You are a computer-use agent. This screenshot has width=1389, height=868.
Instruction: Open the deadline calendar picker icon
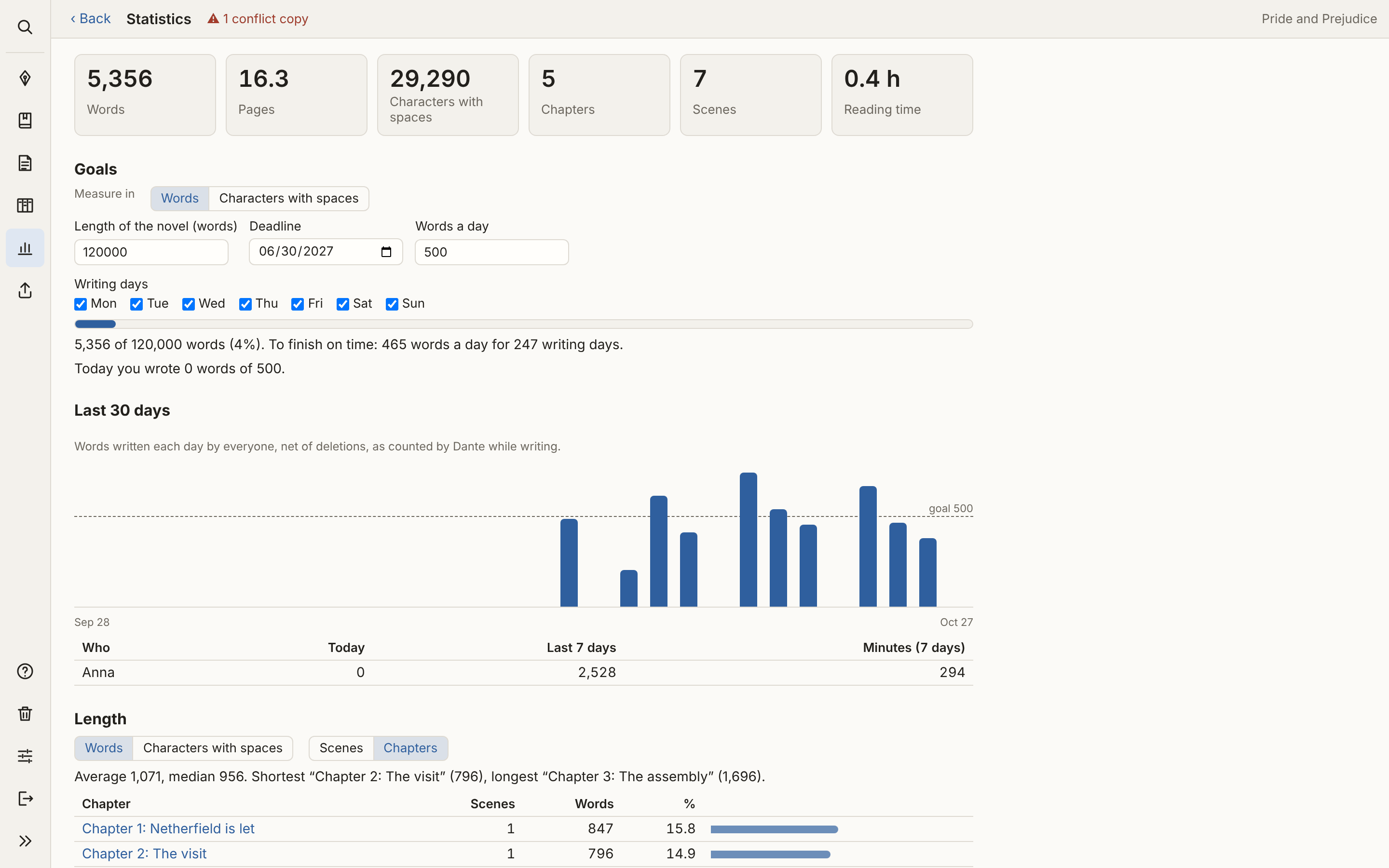[x=386, y=252]
